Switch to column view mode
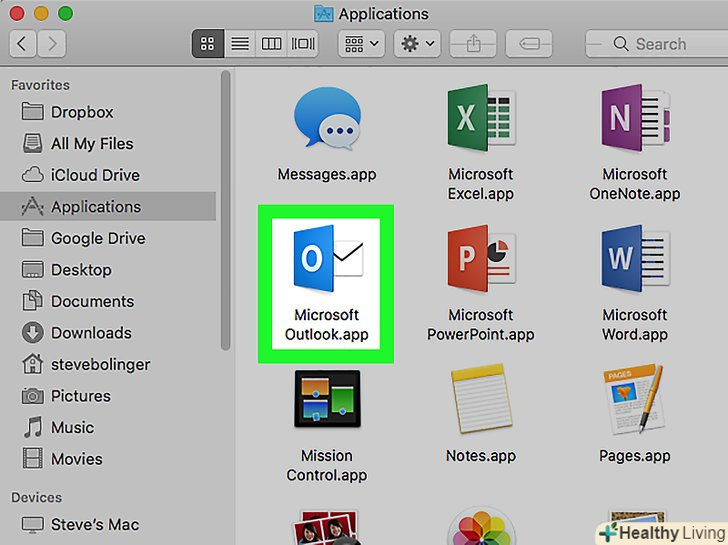 point(271,44)
